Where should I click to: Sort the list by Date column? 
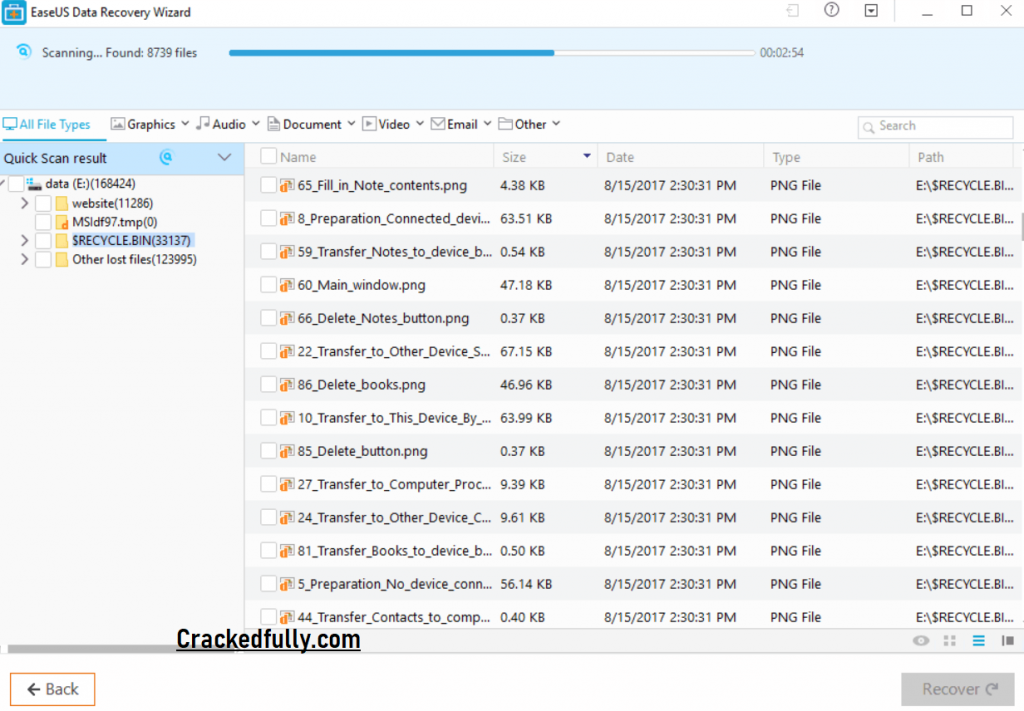(620, 157)
